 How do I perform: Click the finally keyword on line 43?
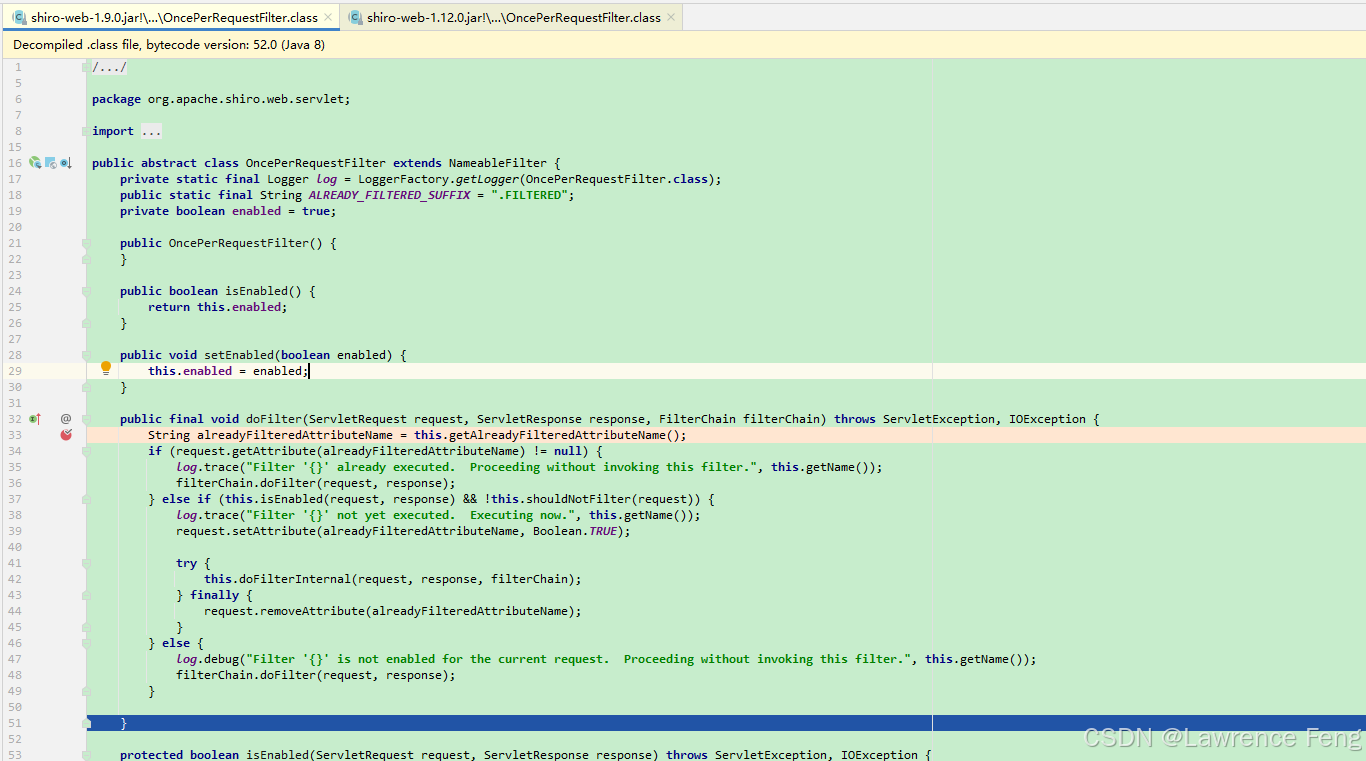tap(215, 595)
